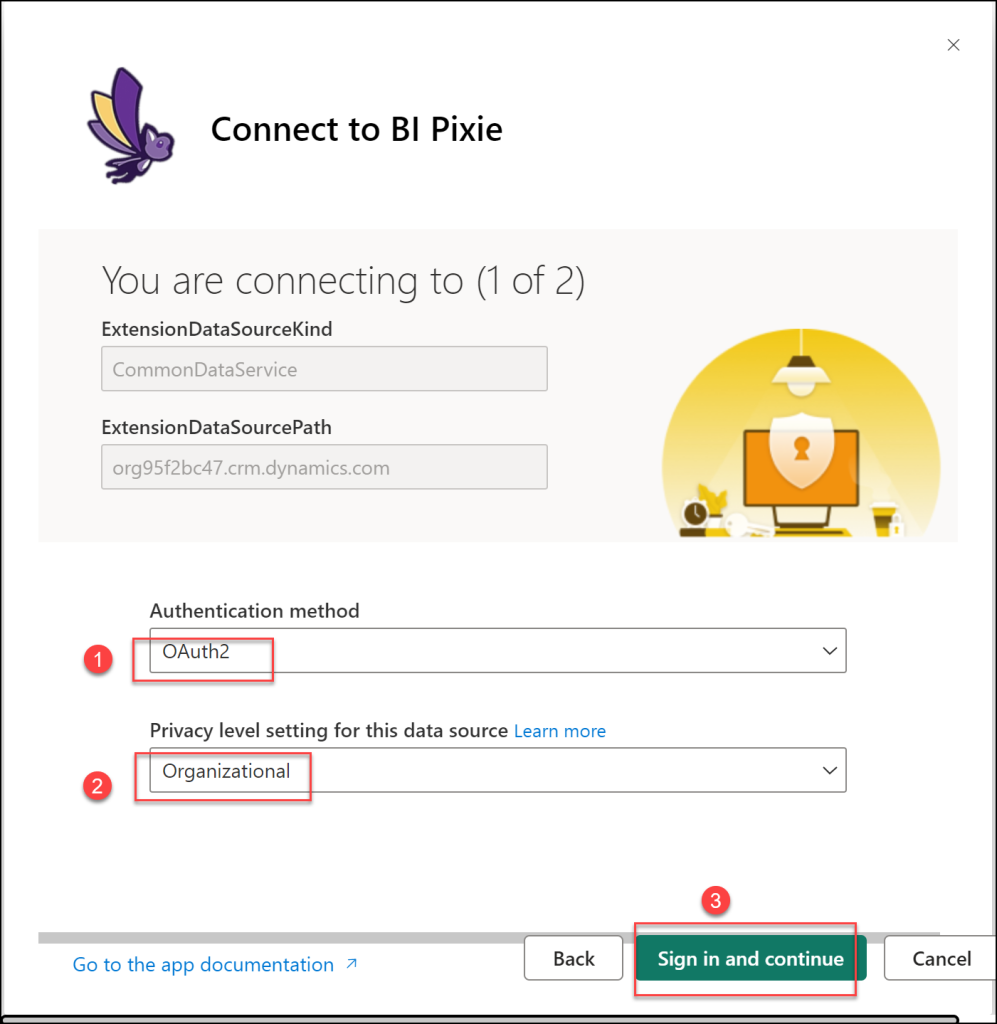This screenshot has width=997, height=1024.
Task: Click the "You are connecting to" heading
Action: click(343, 281)
